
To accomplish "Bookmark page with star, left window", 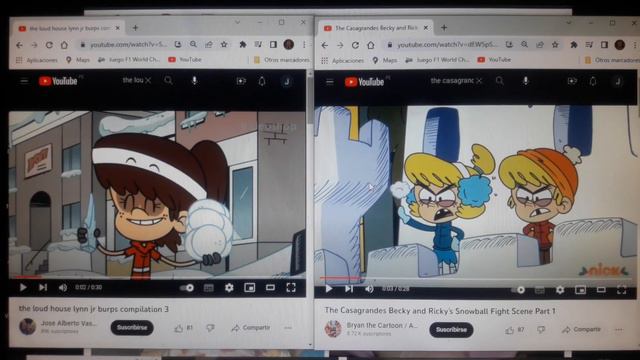I will click(x=224, y=44).
